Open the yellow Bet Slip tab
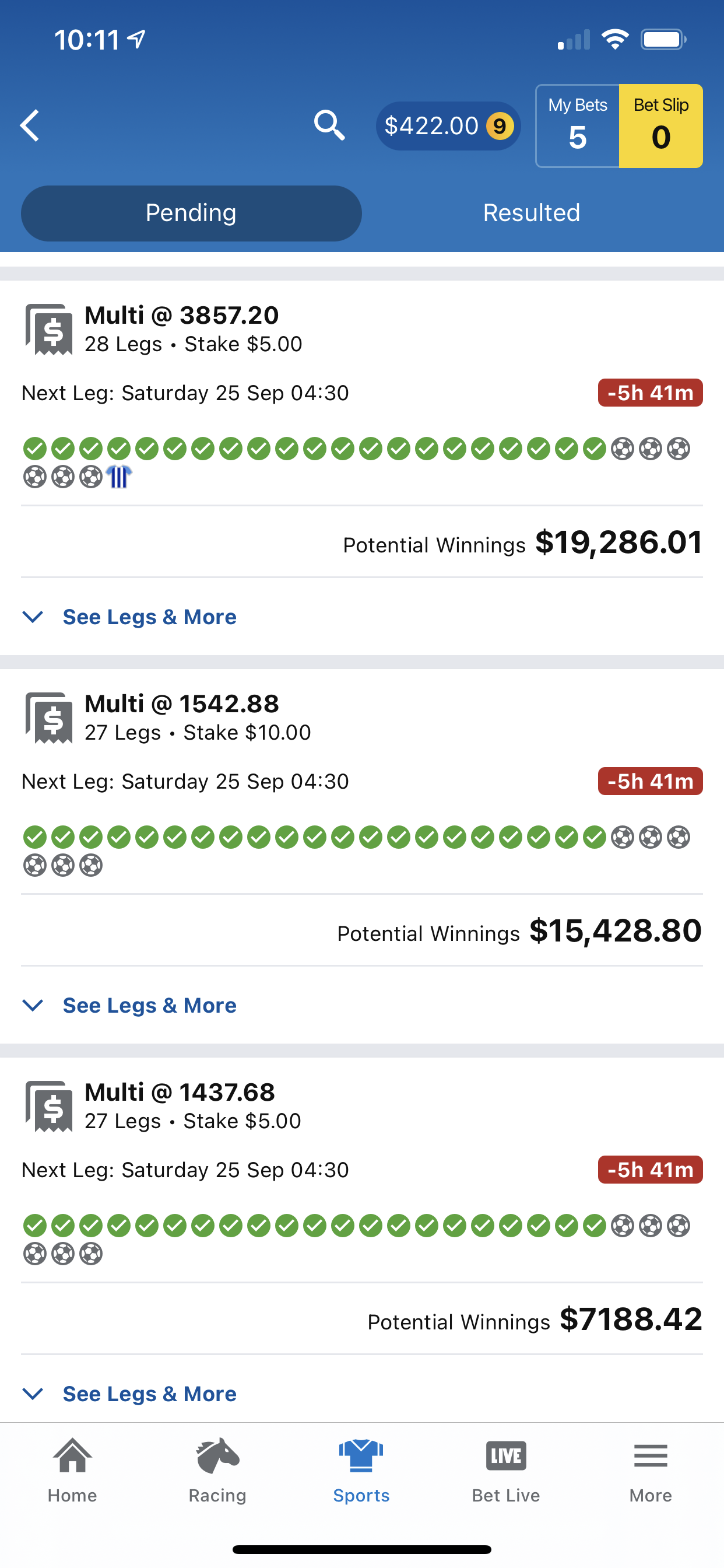This screenshot has height=1568, width=724. click(660, 126)
